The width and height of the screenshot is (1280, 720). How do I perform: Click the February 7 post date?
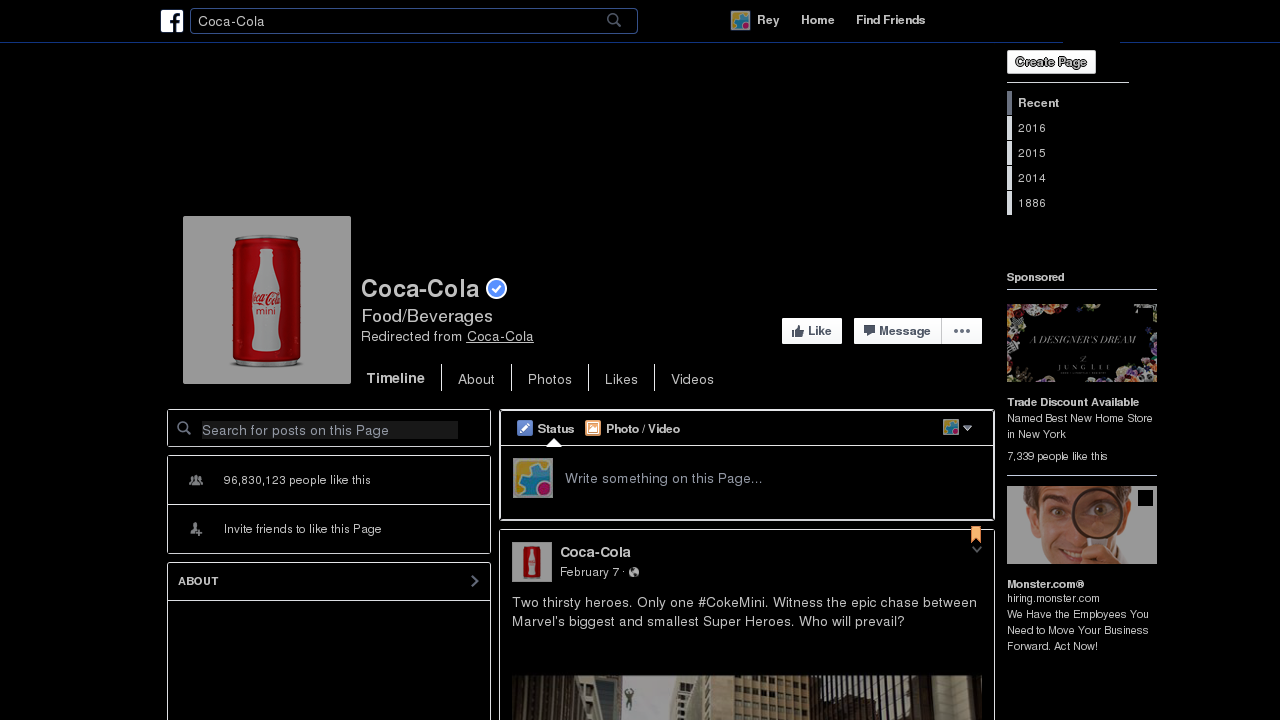pos(590,572)
